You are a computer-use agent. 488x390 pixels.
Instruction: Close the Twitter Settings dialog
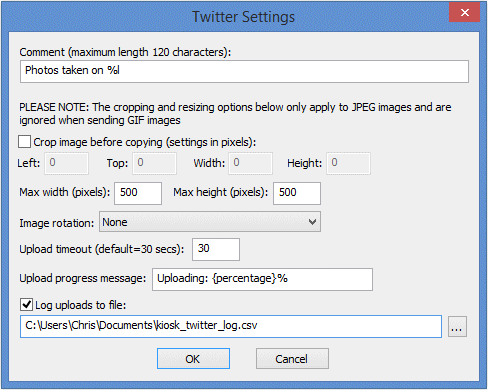[464, 13]
